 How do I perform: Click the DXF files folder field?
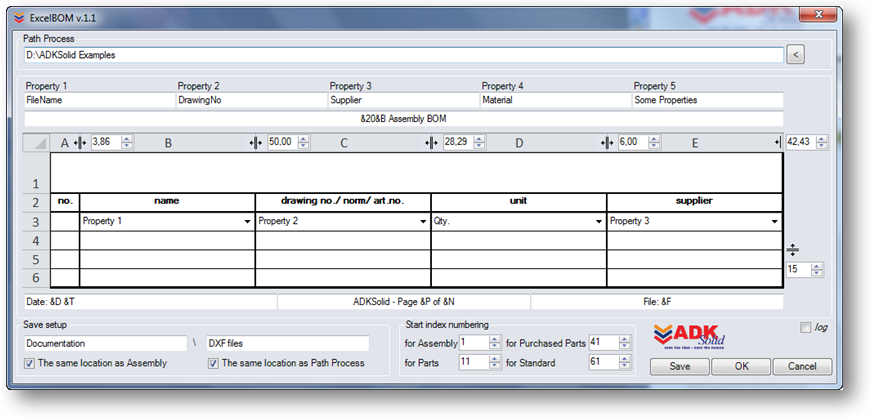[x=288, y=344]
